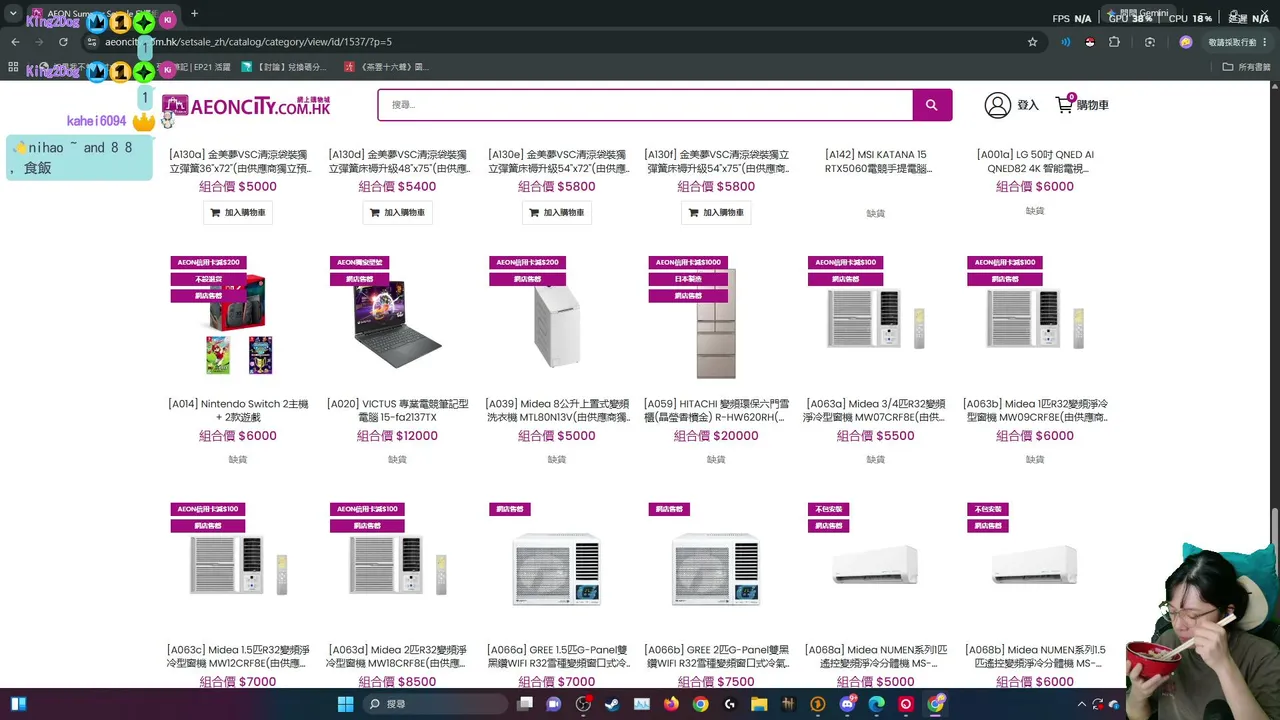Open the HITACHI six-door fridge image

tap(716, 323)
